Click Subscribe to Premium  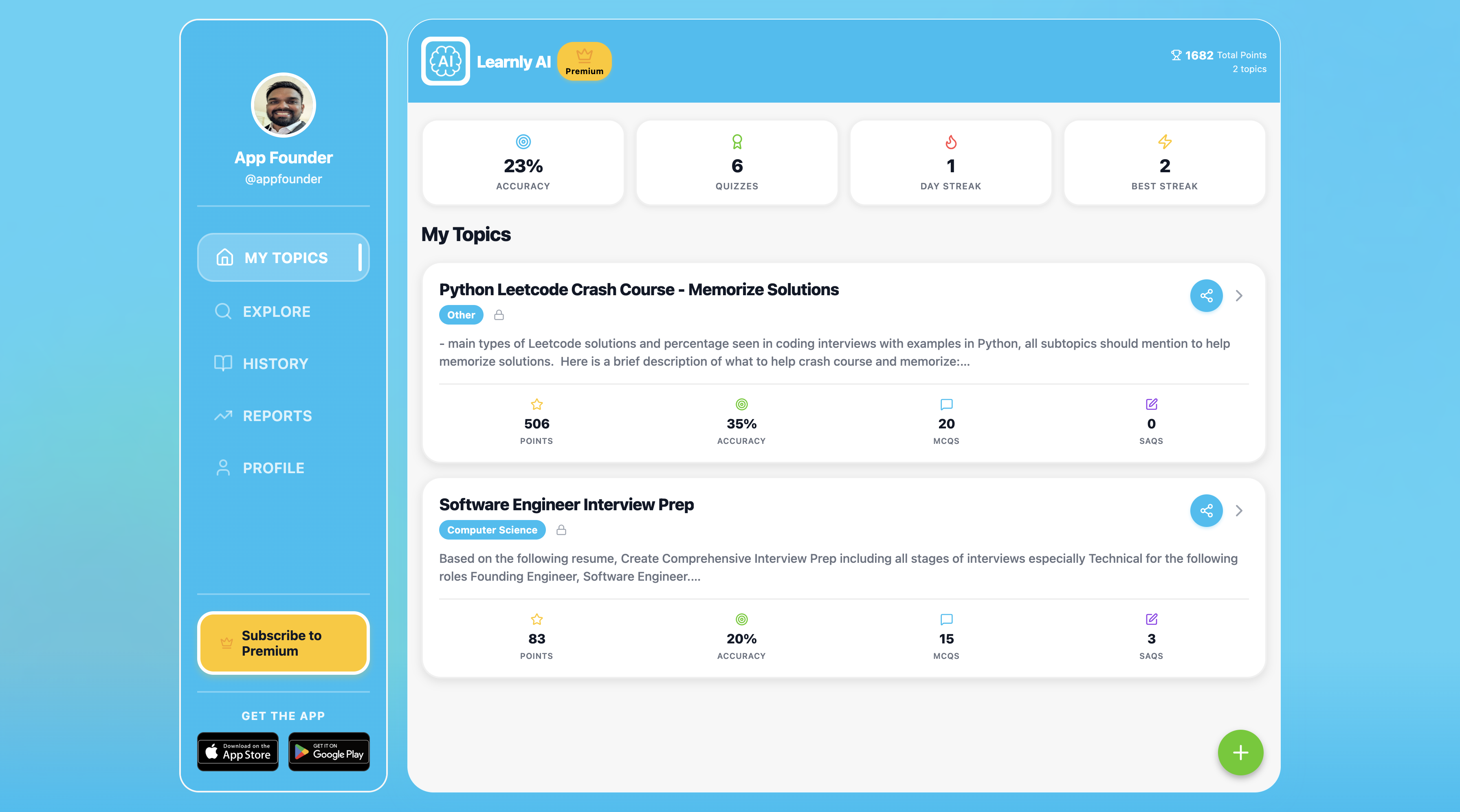pyautogui.click(x=284, y=643)
